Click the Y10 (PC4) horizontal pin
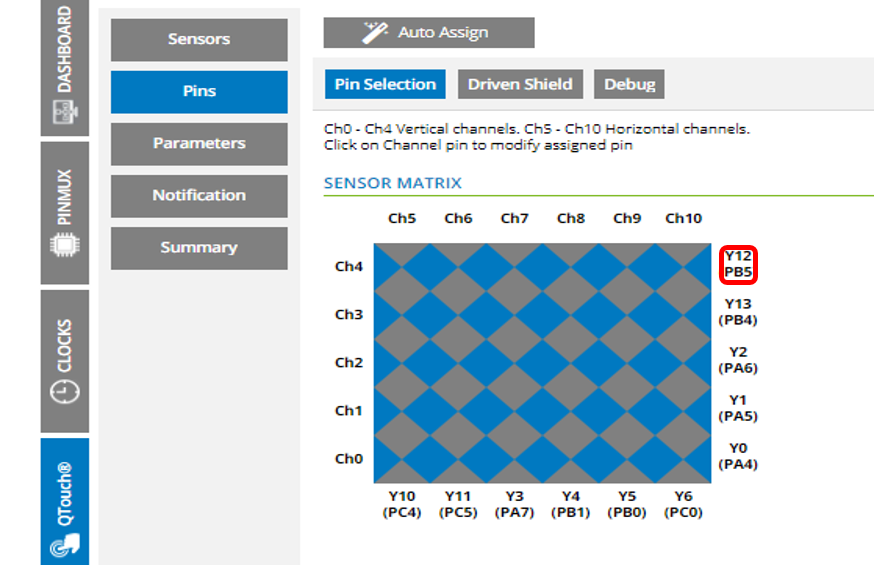The width and height of the screenshot is (874, 565). point(402,504)
